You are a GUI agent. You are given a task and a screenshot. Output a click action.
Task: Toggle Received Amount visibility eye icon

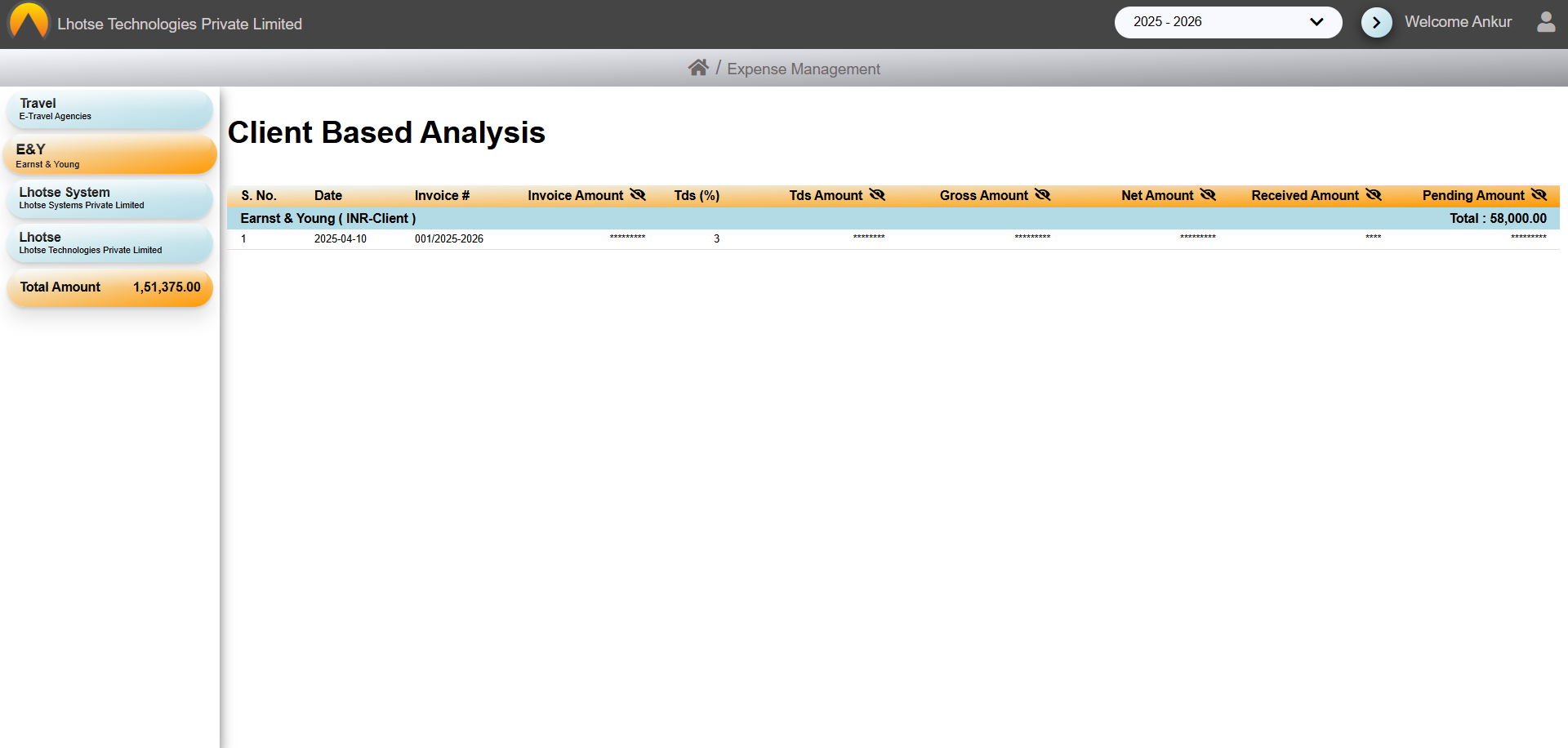[x=1374, y=195]
